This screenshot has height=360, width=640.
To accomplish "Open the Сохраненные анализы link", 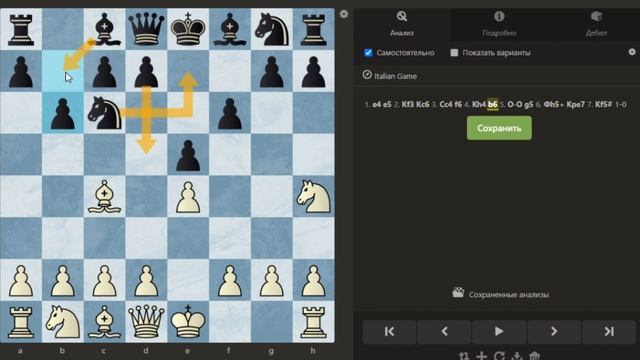I will (x=509, y=294).
